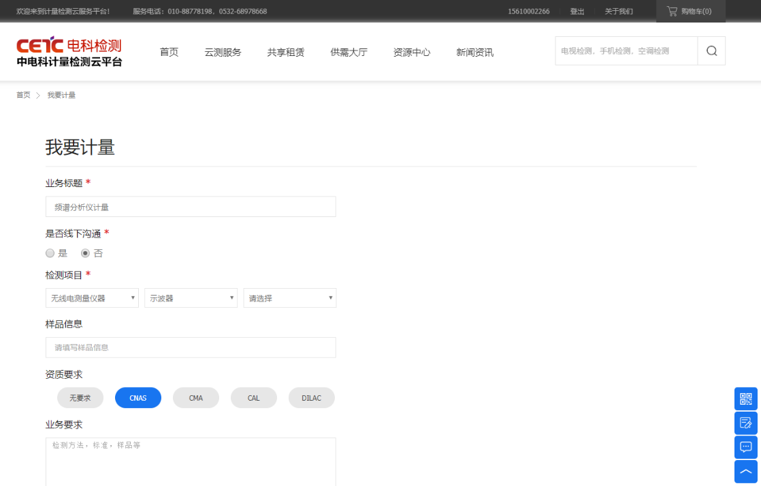Select 是 for offline communication
761x486 pixels.
pos(50,253)
